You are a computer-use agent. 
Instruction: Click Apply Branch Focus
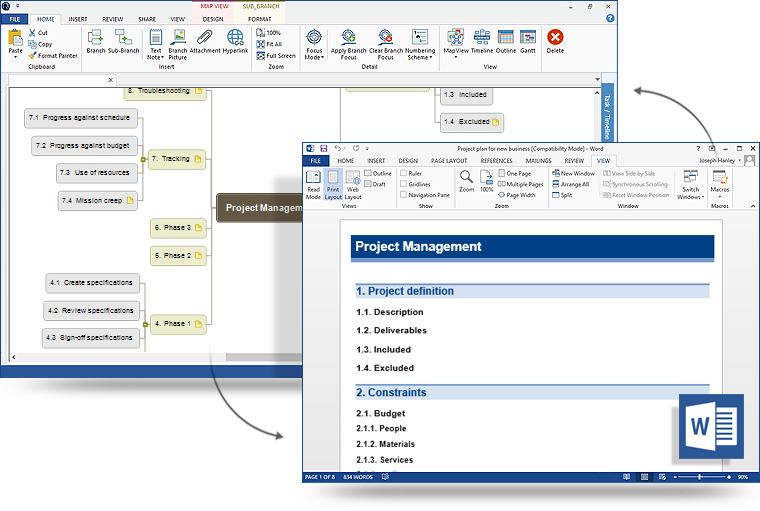348,44
